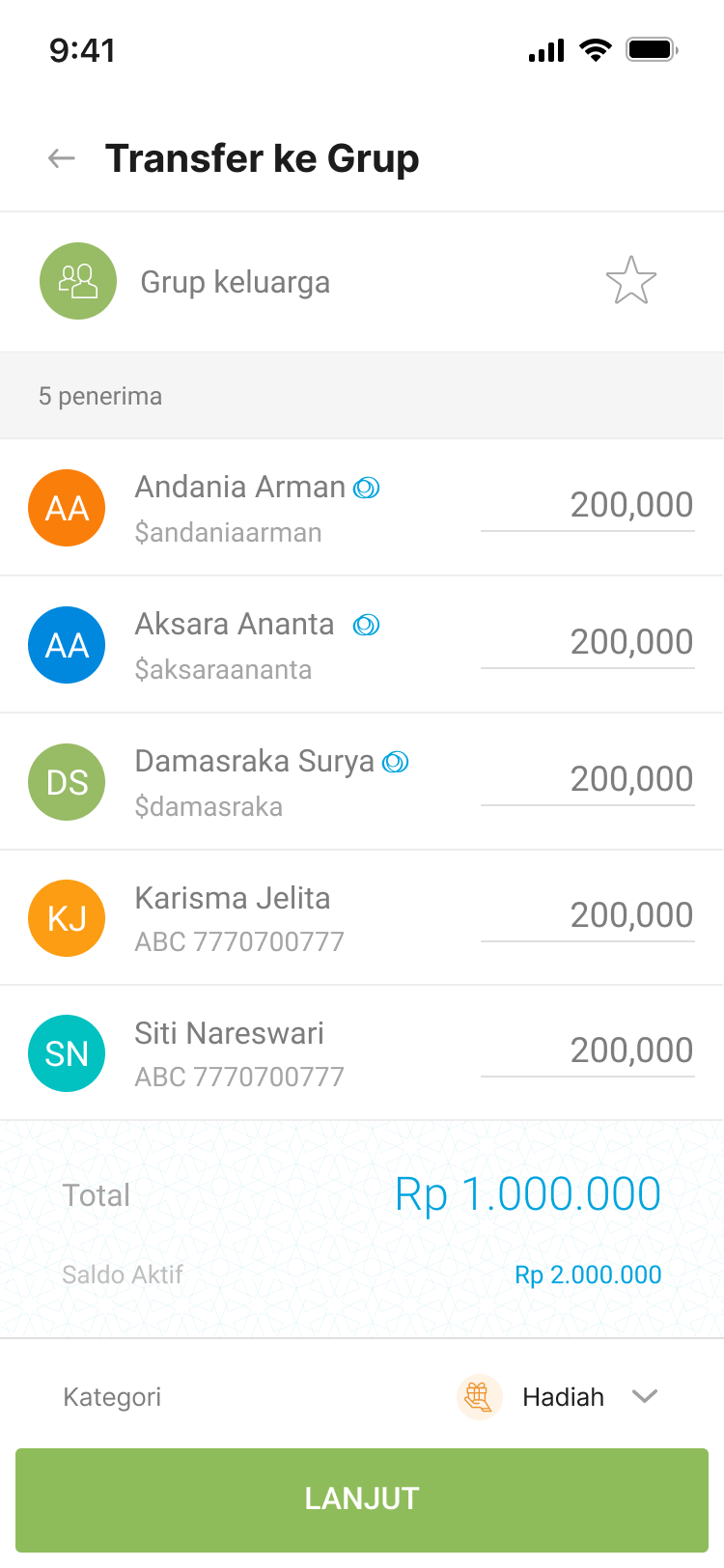Image resolution: width=724 pixels, height=1568 pixels.
Task: Tap Andania Arman's orange AA avatar
Action: pos(67,508)
